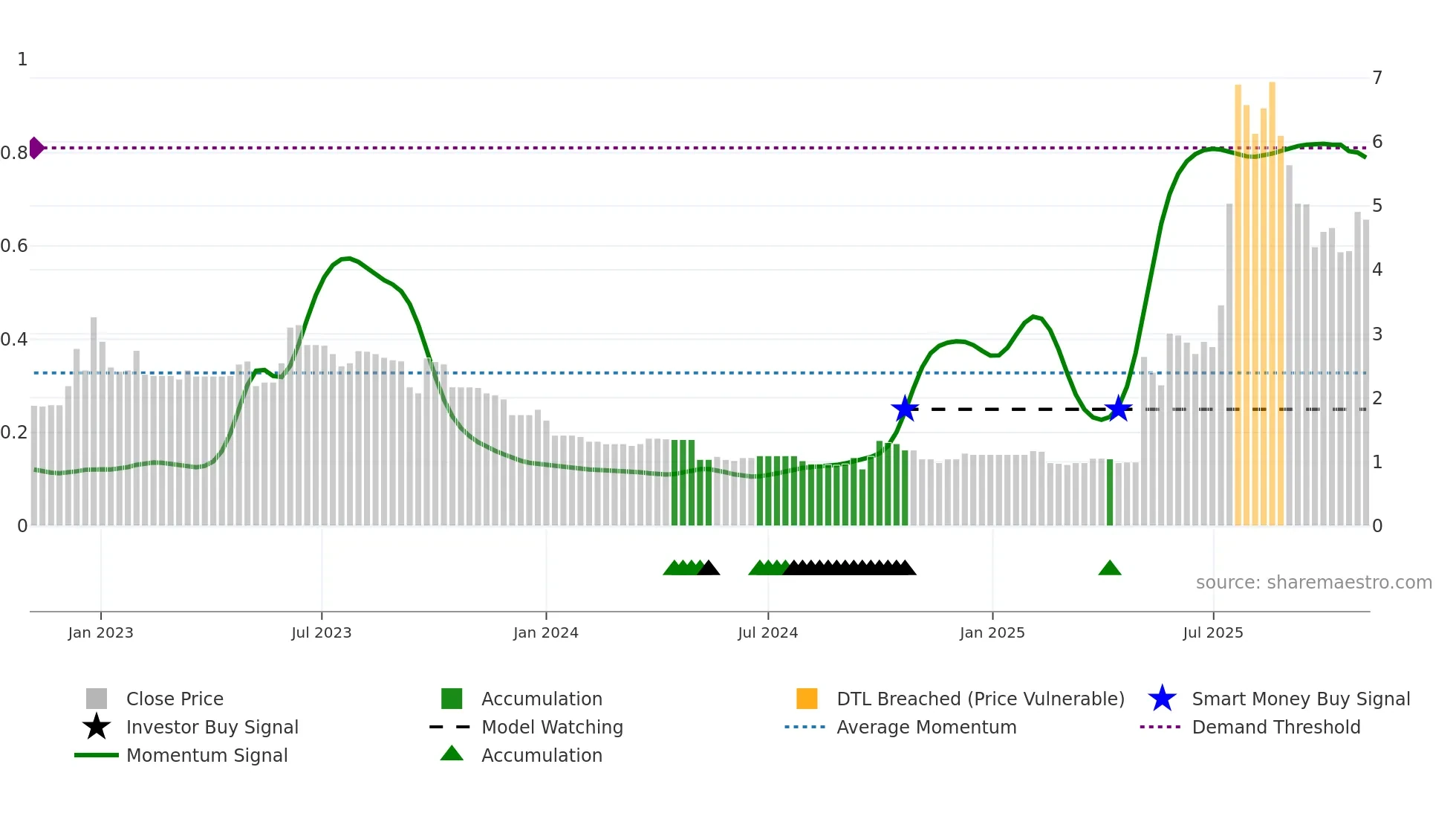
Task: Click the black Investor Buy Signal star
Action: pos(97,727)
